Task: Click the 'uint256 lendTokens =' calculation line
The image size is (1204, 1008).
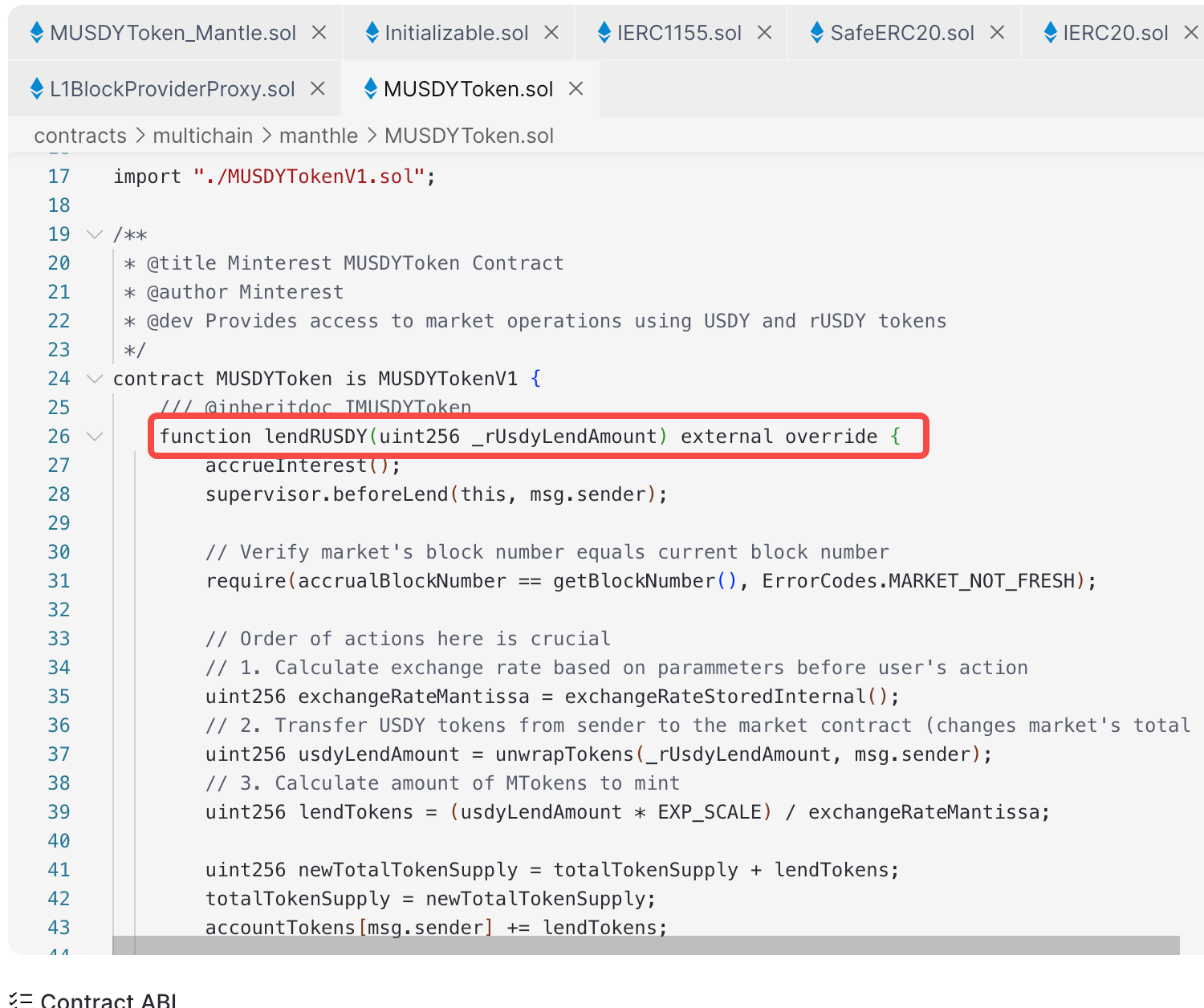Action: tap(628, 812)
